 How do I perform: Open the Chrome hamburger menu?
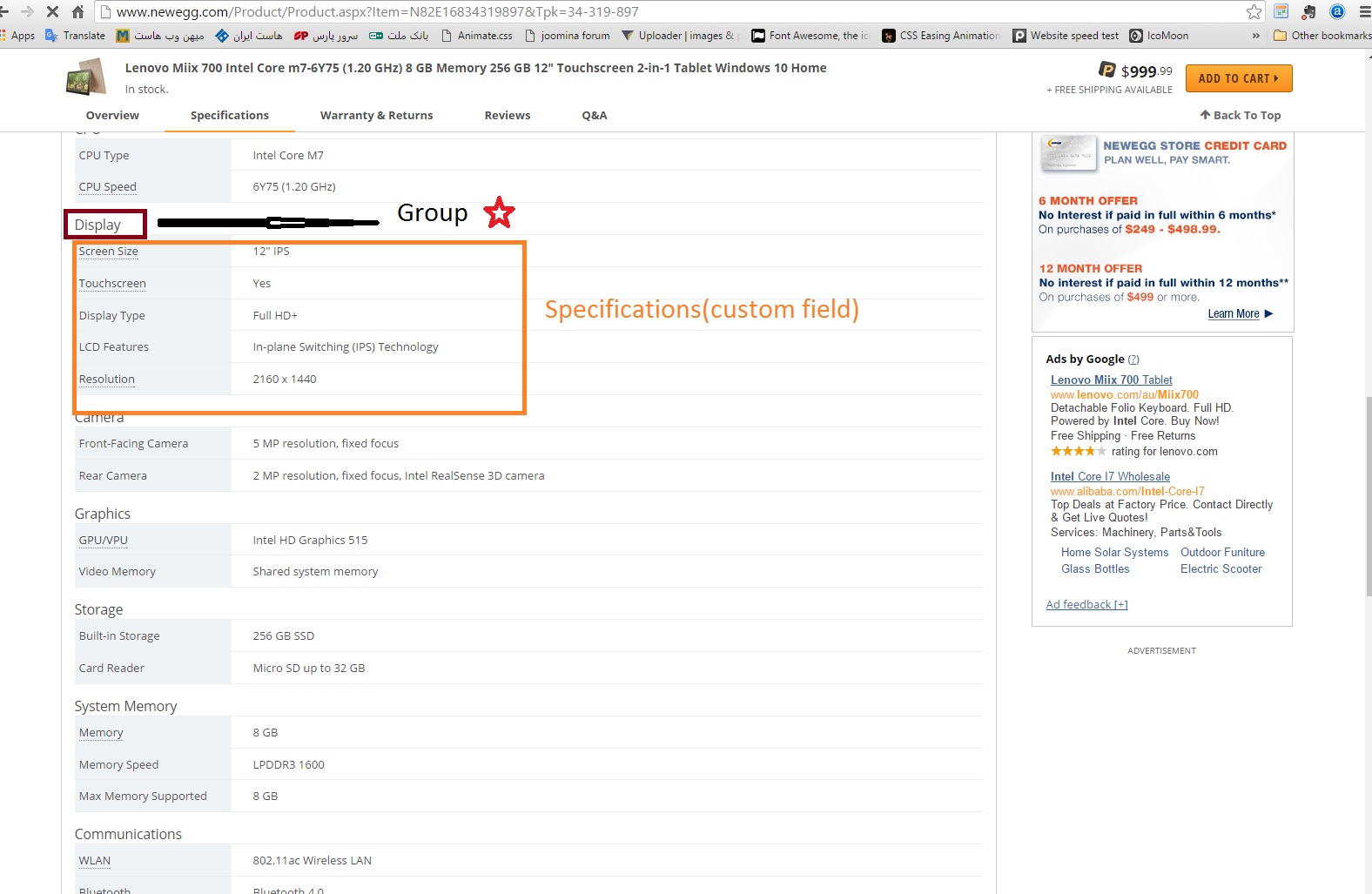coord(1365,11)
